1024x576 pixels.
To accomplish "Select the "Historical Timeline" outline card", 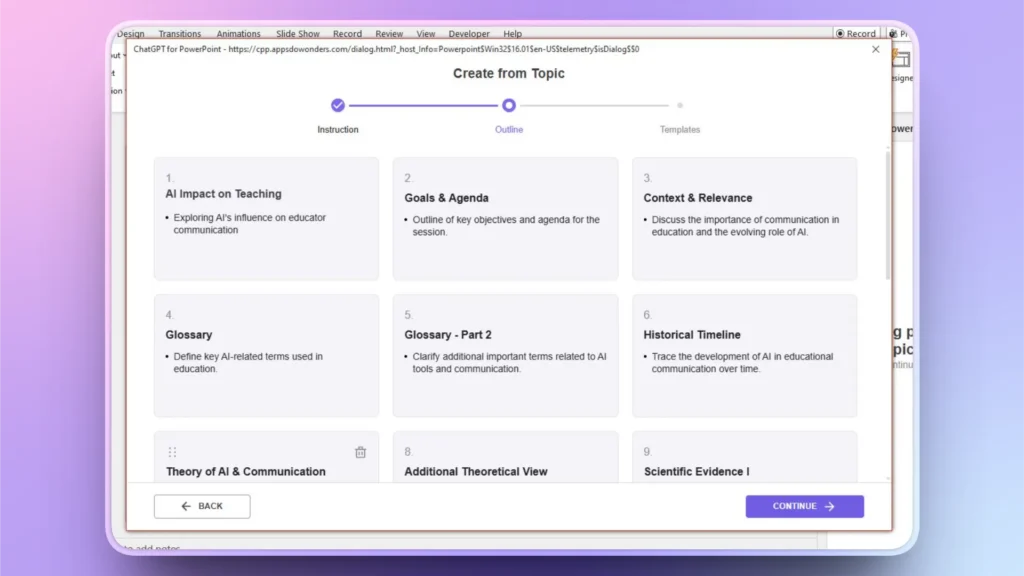I will click(744, 355).
